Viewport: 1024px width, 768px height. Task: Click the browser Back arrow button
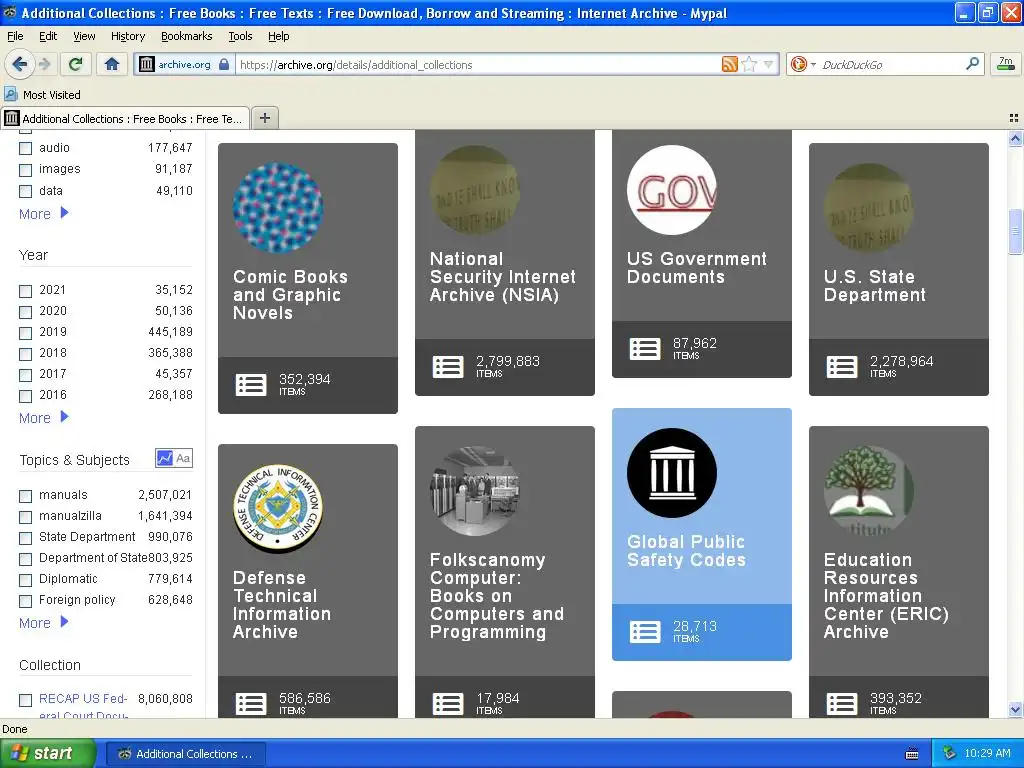[19, 64]
